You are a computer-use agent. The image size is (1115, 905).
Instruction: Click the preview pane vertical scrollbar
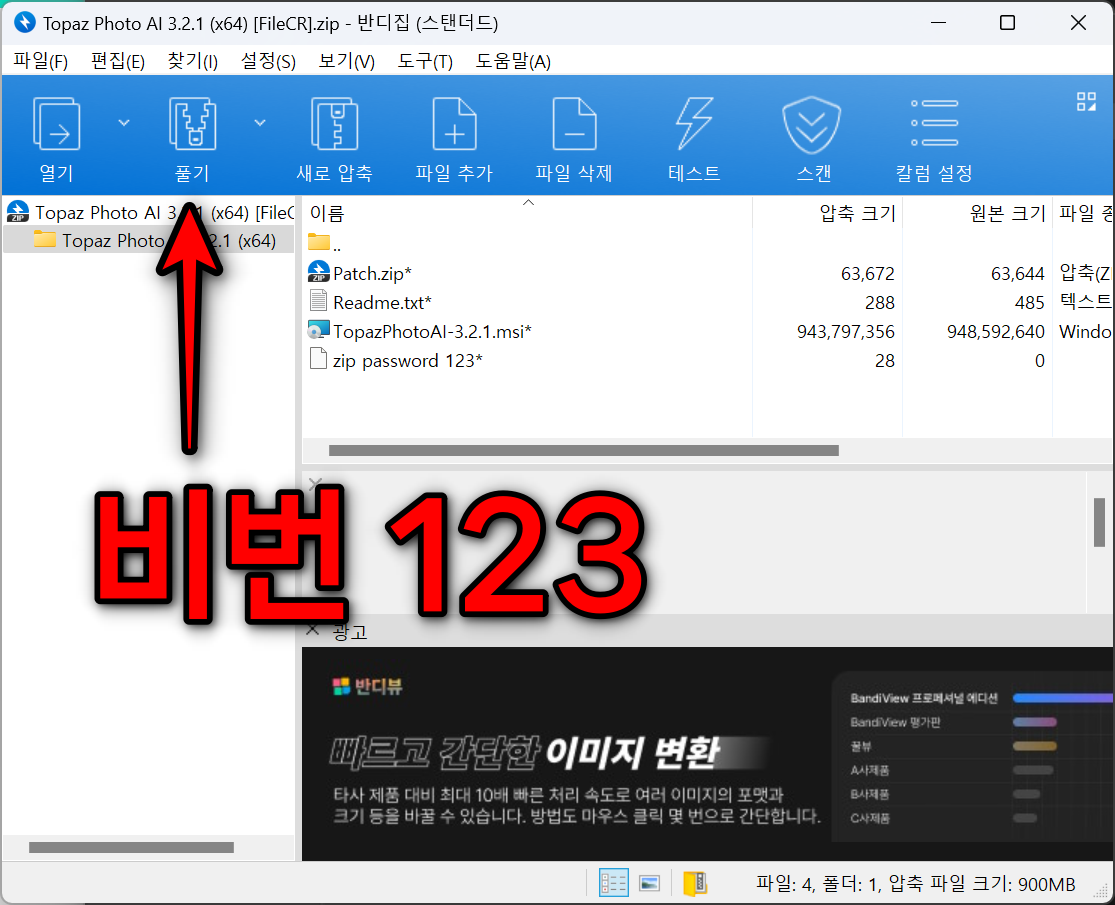[x=1099, y=523]
